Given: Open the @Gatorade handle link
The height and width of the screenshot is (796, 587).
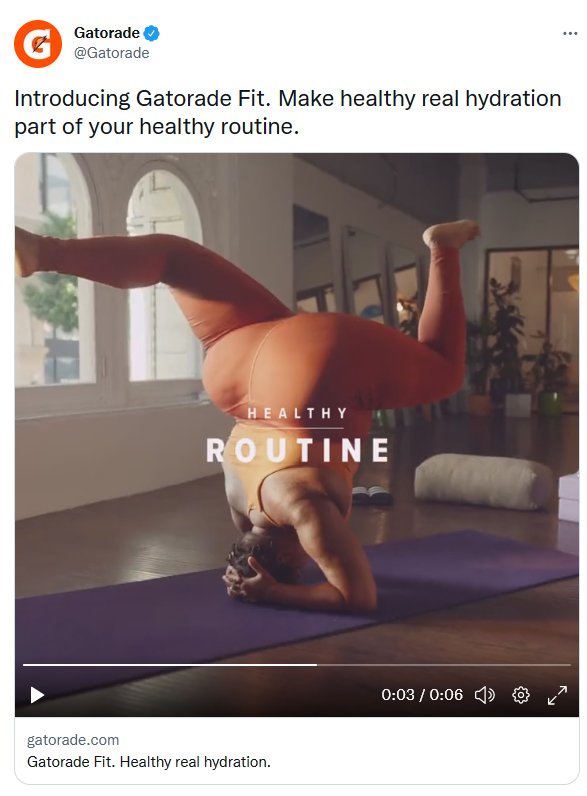Looking at the screenshot, I should pyautogui.click(x=112, y=53).
